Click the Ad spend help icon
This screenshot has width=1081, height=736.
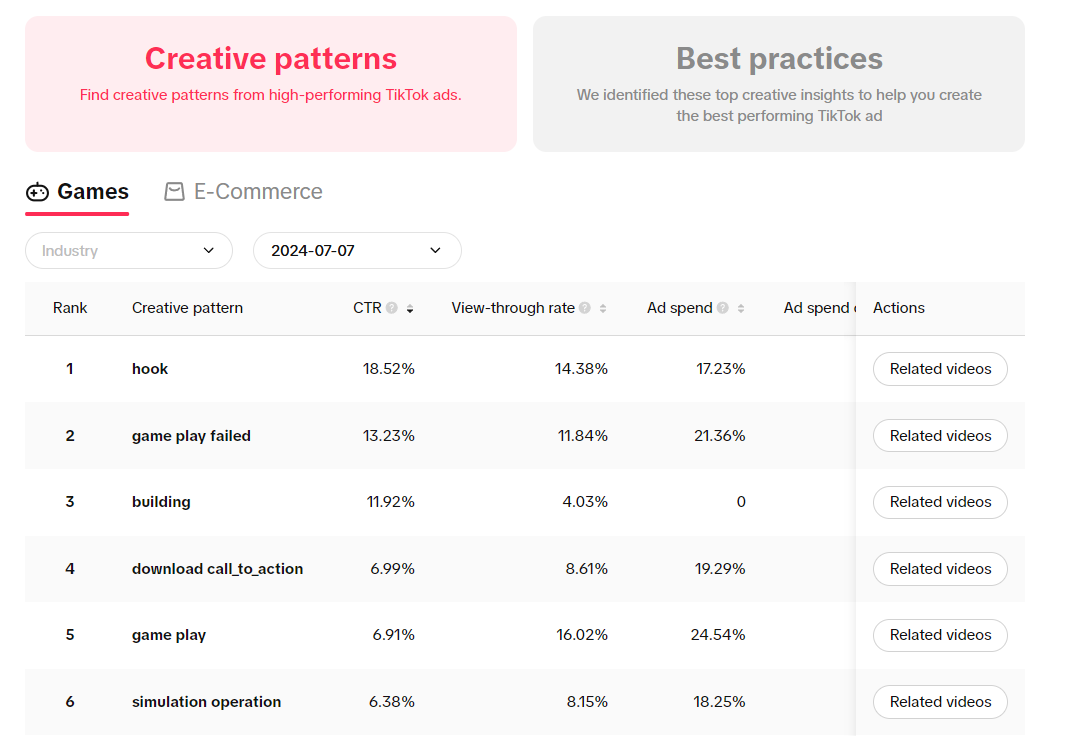(722, 309)
